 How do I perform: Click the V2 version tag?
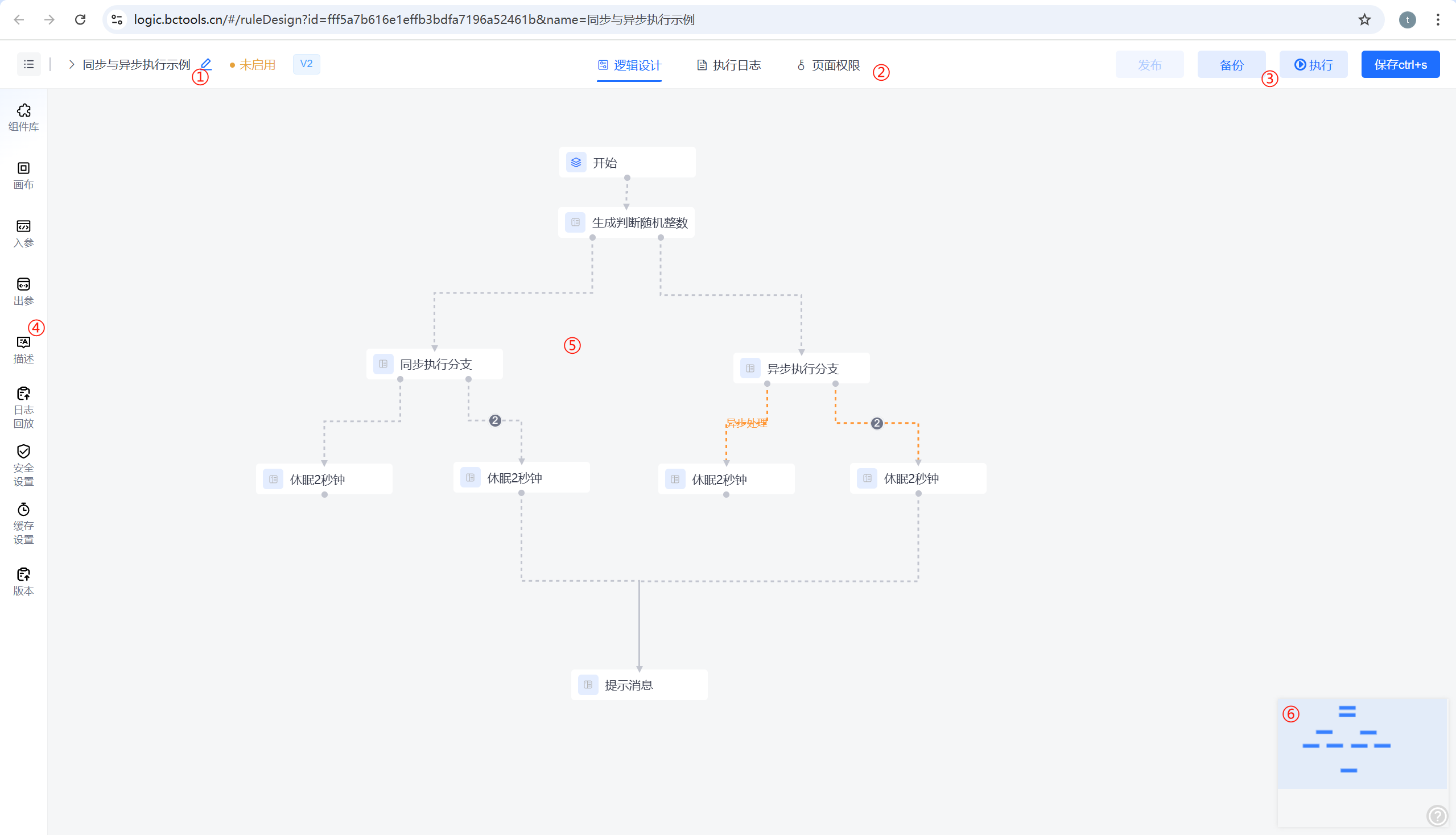[x=306, y=64]
